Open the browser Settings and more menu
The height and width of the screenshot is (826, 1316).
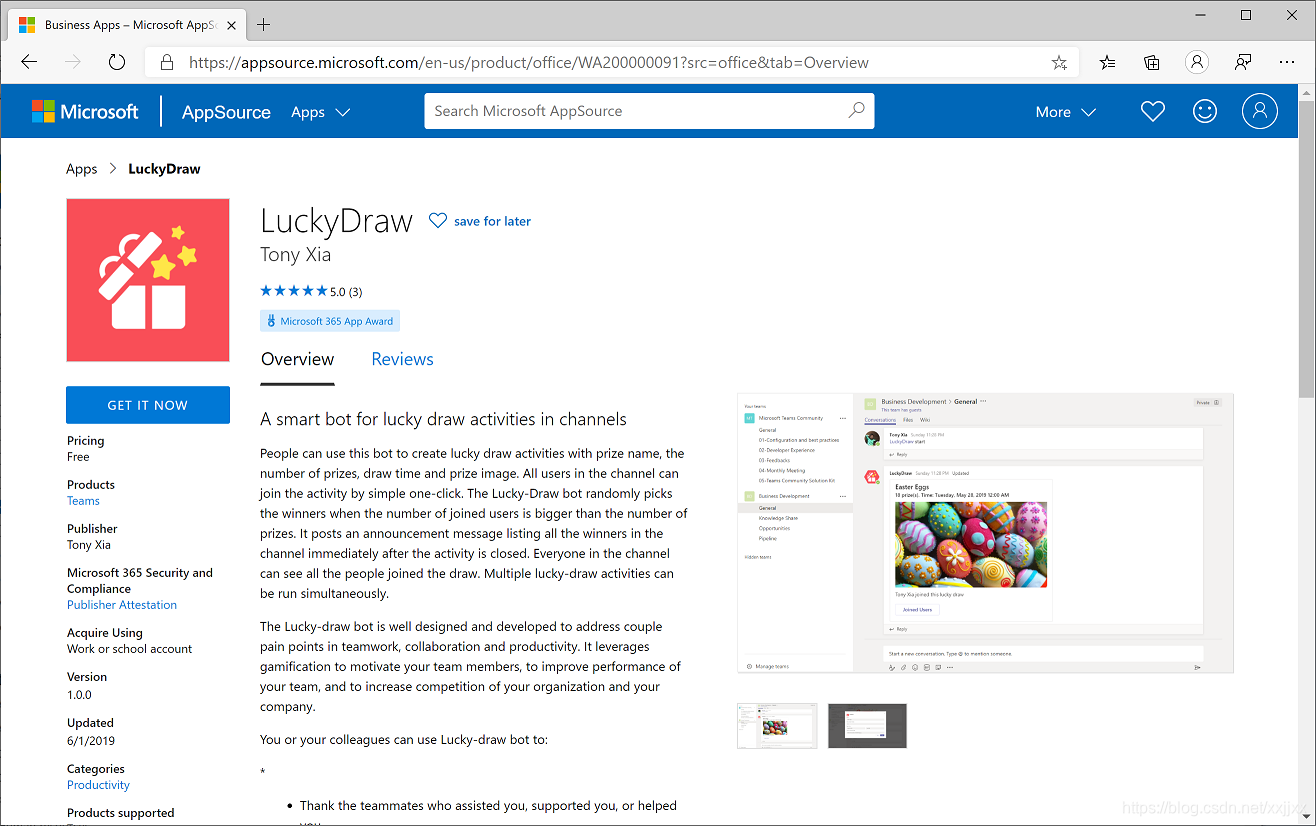tap(1287, 62)
